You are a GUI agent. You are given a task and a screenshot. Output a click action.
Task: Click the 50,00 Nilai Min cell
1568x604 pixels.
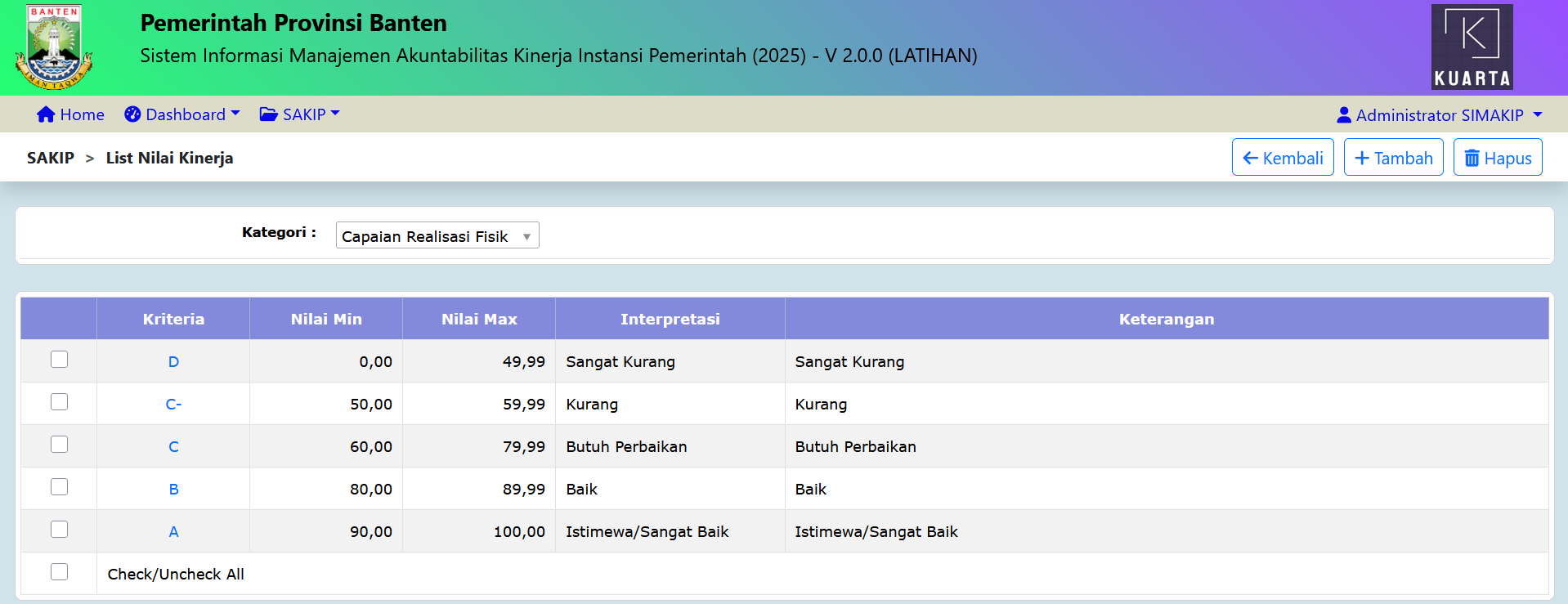click(x=326, y=404)
